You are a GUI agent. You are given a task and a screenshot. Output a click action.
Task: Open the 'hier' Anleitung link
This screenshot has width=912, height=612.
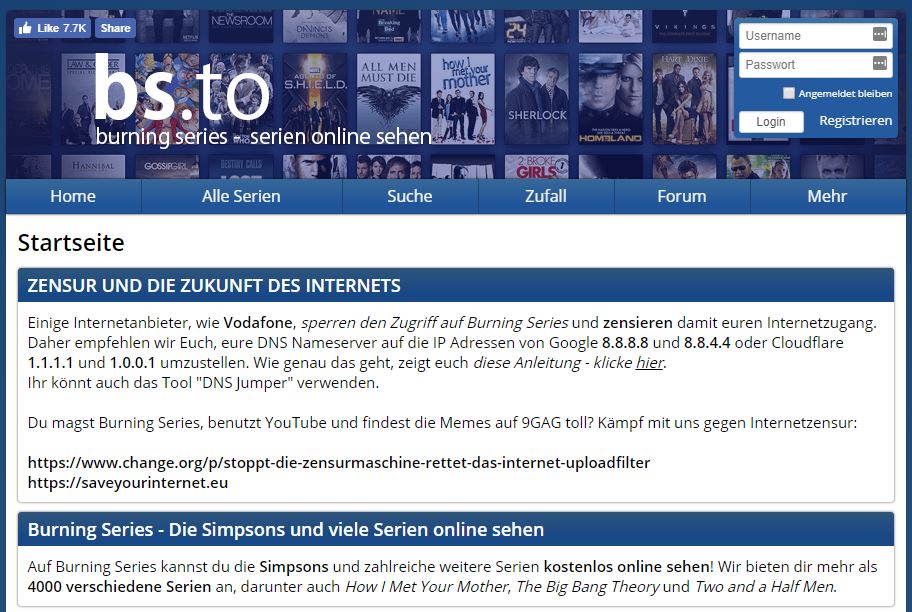coord(649,362)
